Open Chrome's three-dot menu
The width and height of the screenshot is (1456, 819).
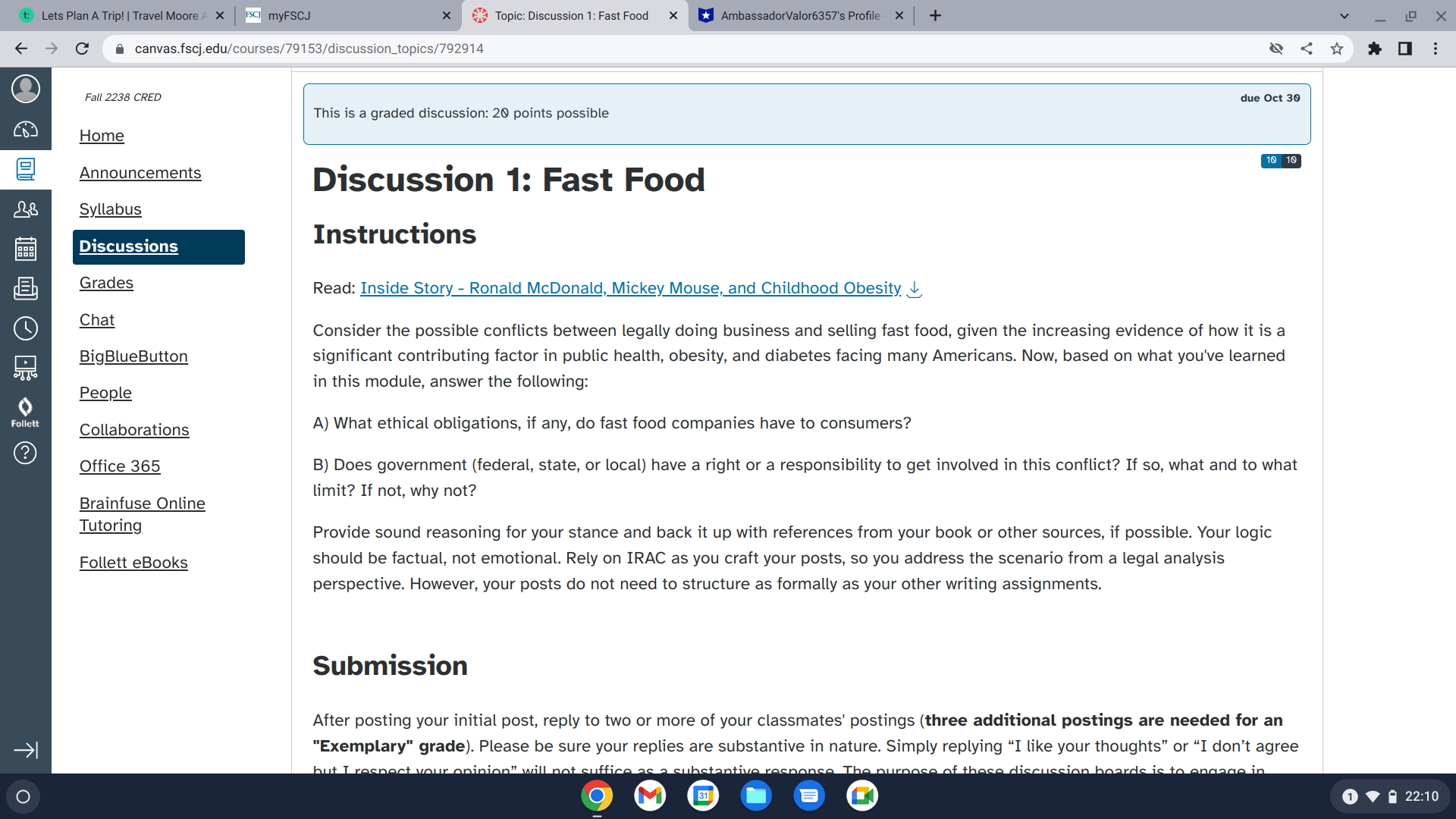click(1435, 49)
